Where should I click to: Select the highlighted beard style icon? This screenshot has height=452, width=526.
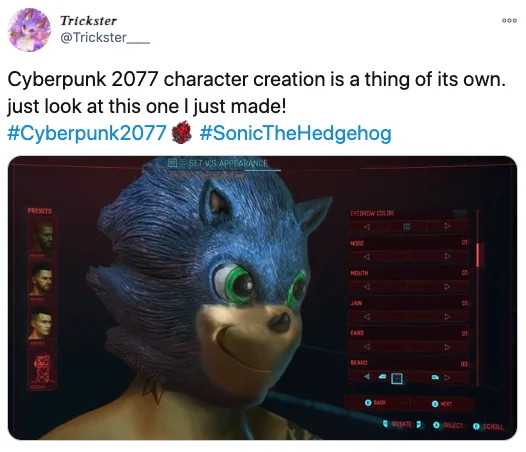[397, 378]
